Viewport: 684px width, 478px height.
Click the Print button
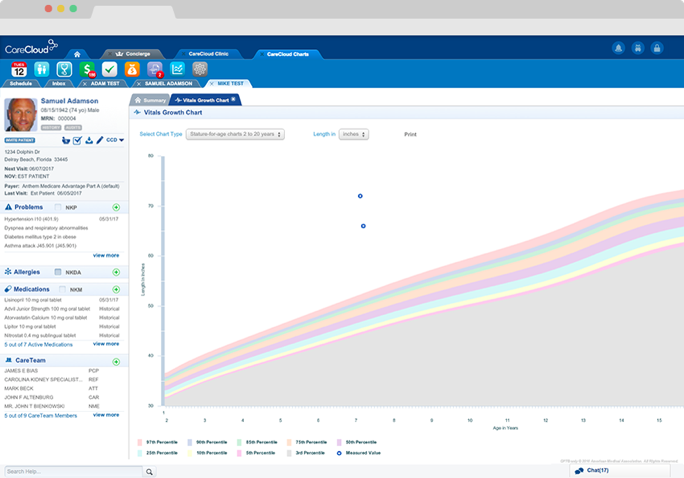(410, 134)
